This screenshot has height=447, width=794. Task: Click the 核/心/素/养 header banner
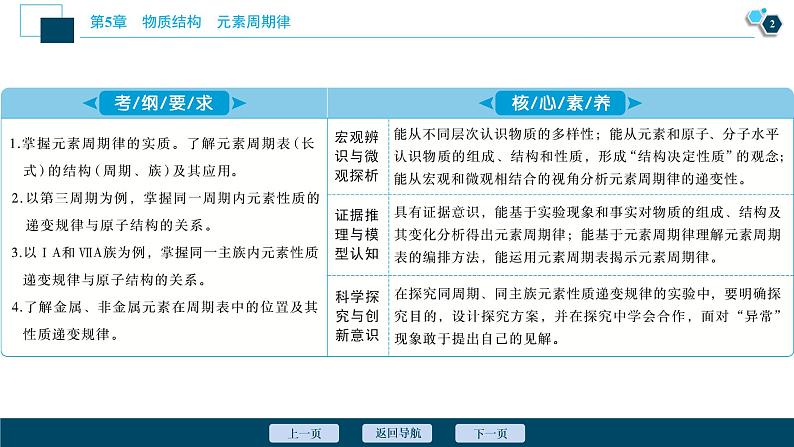pos(561,103)
